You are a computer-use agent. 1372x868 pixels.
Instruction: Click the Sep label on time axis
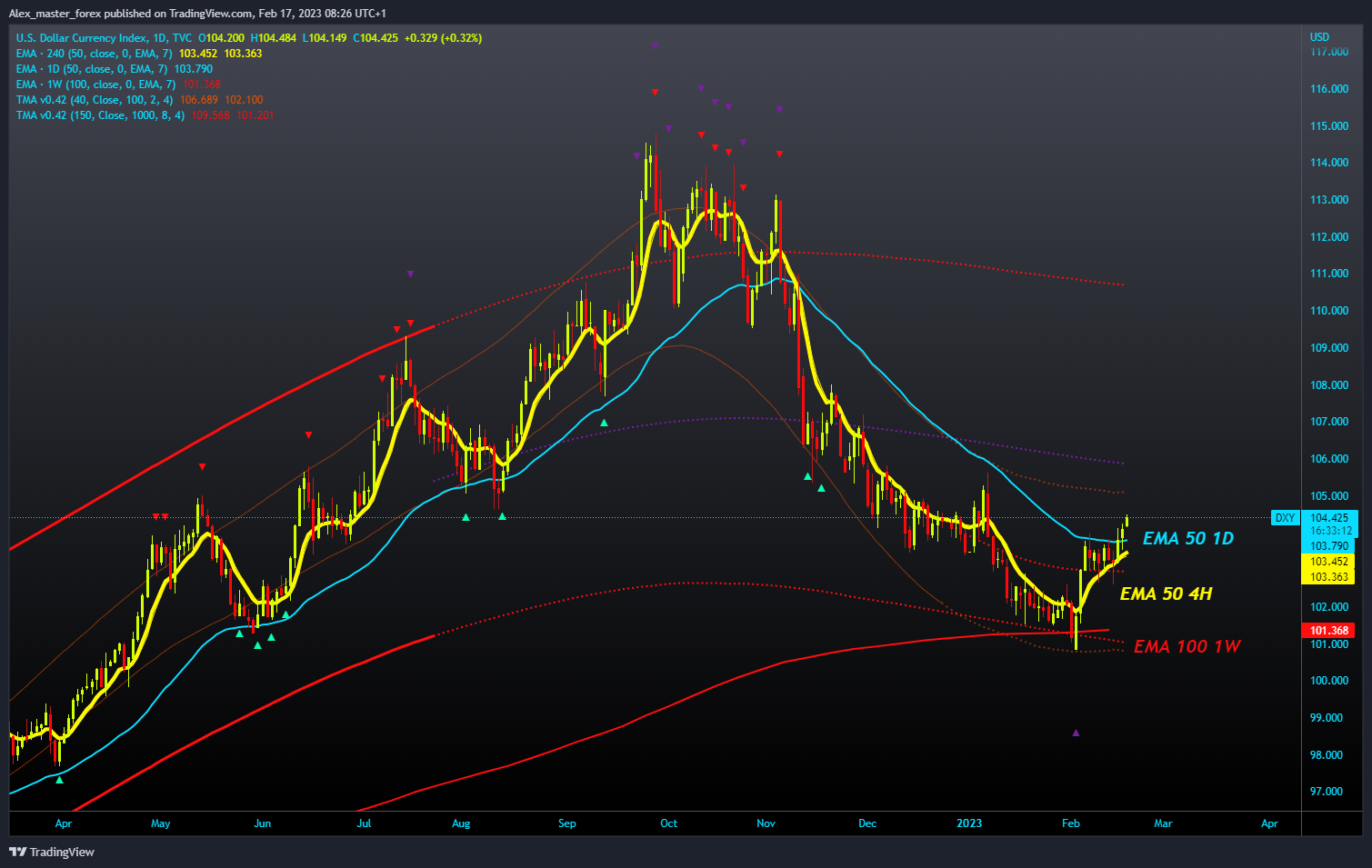tap(566, 823)
